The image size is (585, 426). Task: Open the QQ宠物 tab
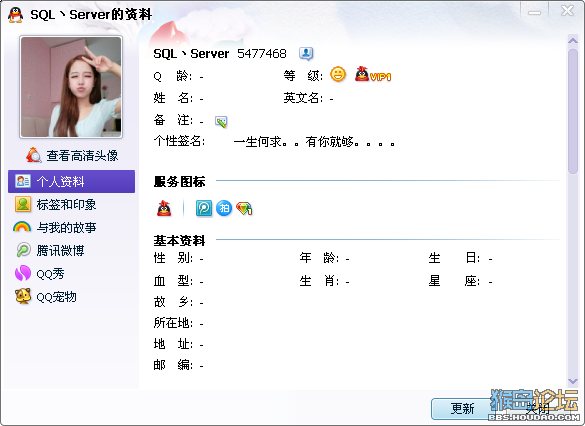point(71,297)
